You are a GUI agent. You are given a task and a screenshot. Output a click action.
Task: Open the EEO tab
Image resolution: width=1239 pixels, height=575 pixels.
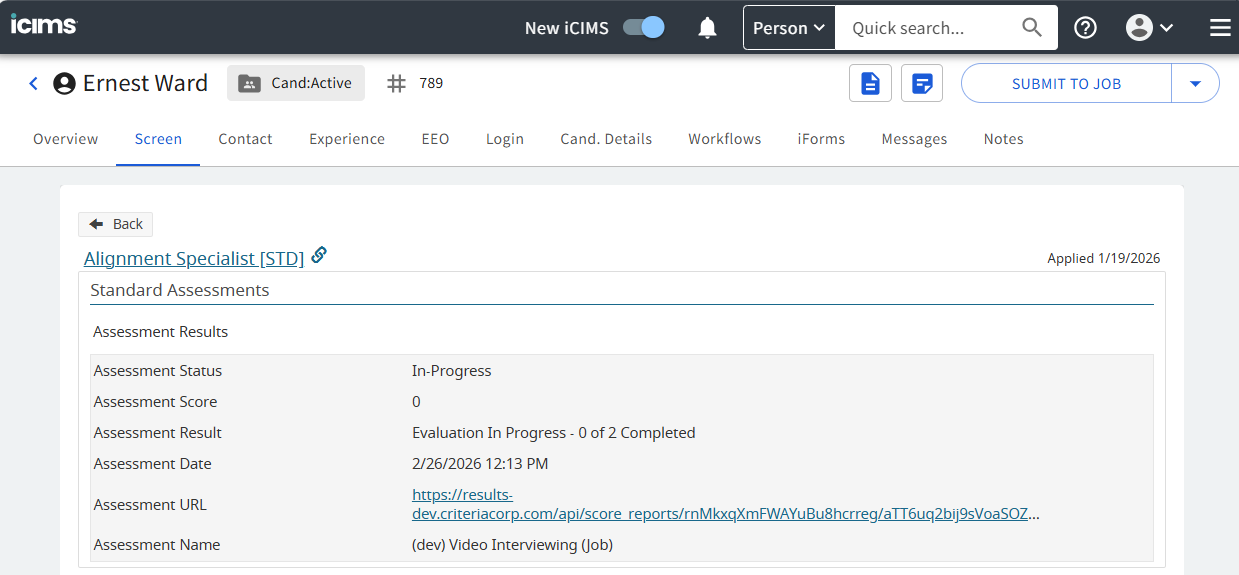tap(435, 139)
